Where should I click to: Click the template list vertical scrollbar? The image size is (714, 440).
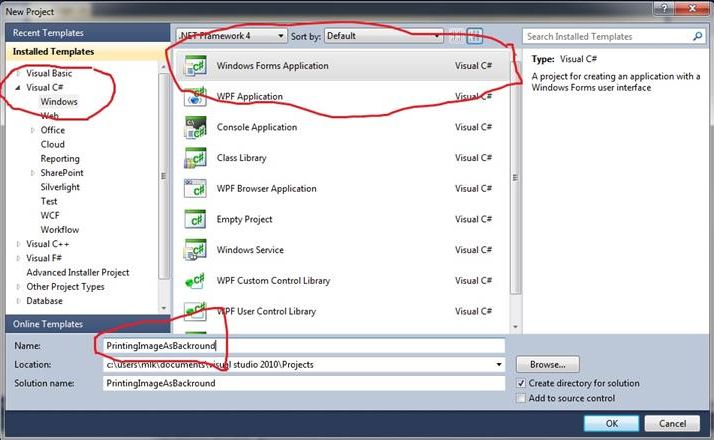[515, 178]
